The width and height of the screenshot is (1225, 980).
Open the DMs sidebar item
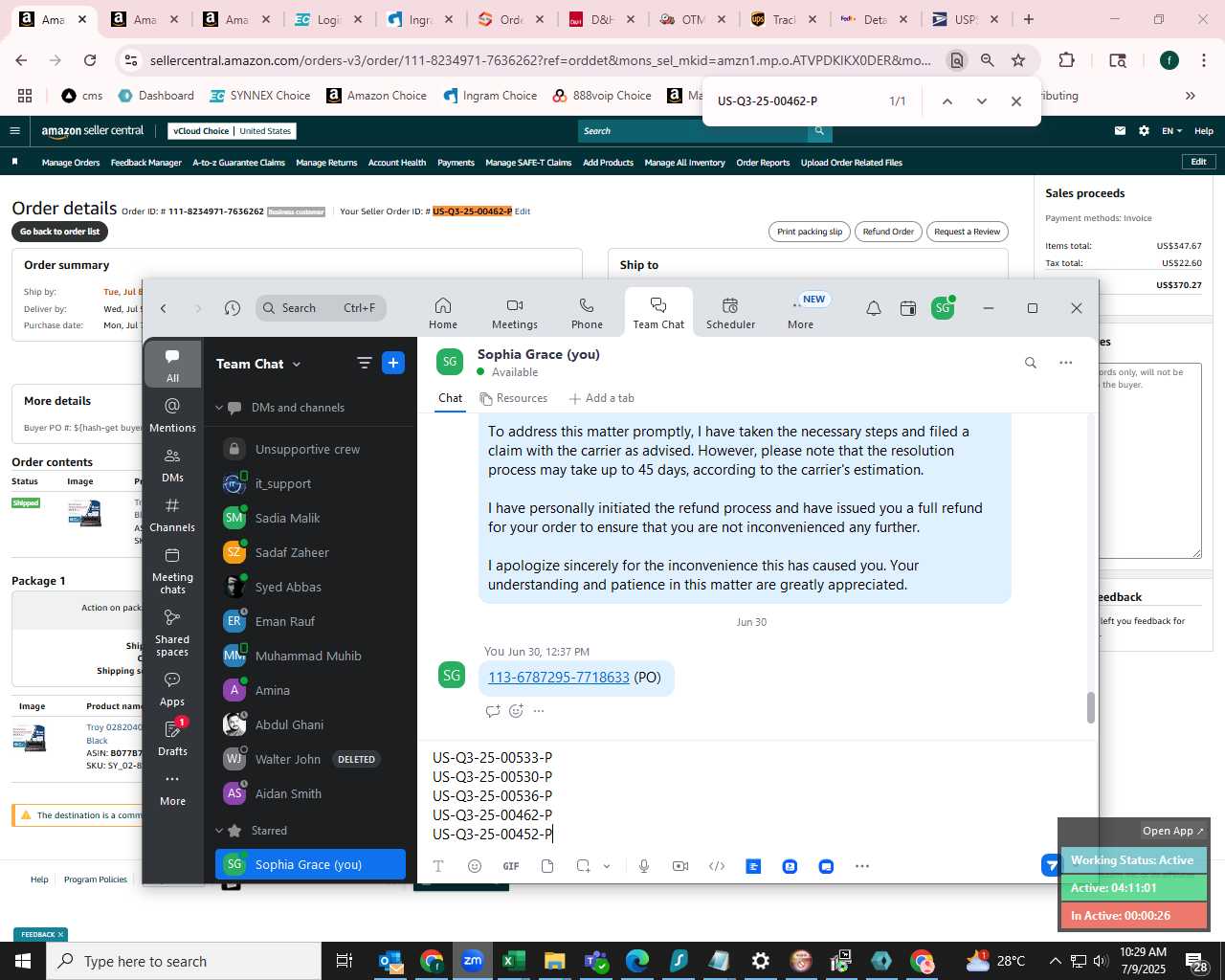click(172, 464)
